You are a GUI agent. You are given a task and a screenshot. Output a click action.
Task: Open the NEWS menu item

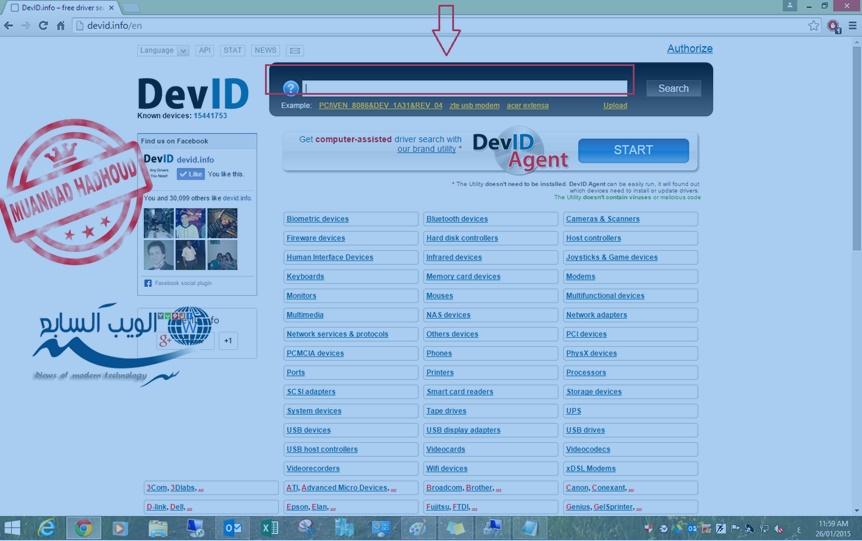[x=266, y=51]
